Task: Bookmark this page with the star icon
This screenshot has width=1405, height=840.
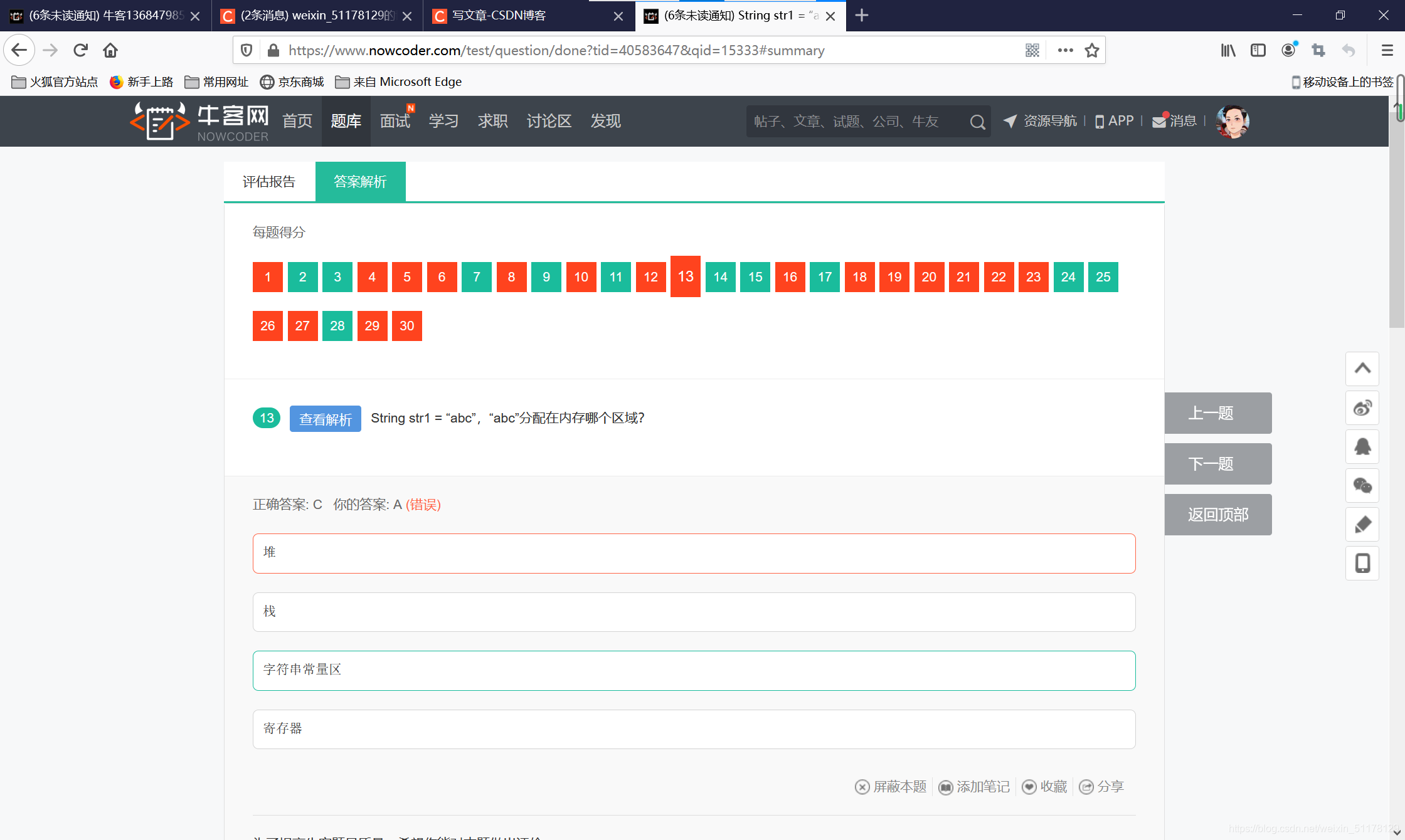Action: tap(1092, 50)
